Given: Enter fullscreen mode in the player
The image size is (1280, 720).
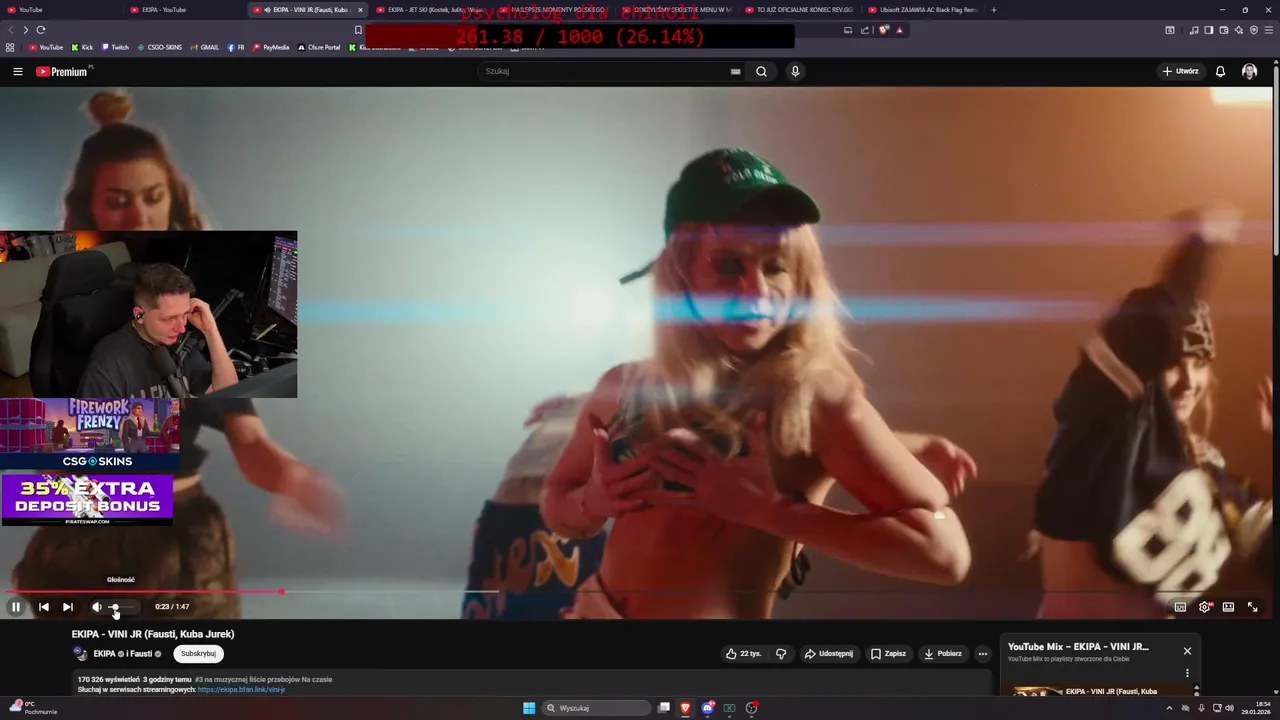Looking at the screenshot, I should (x=1252, y=607).
